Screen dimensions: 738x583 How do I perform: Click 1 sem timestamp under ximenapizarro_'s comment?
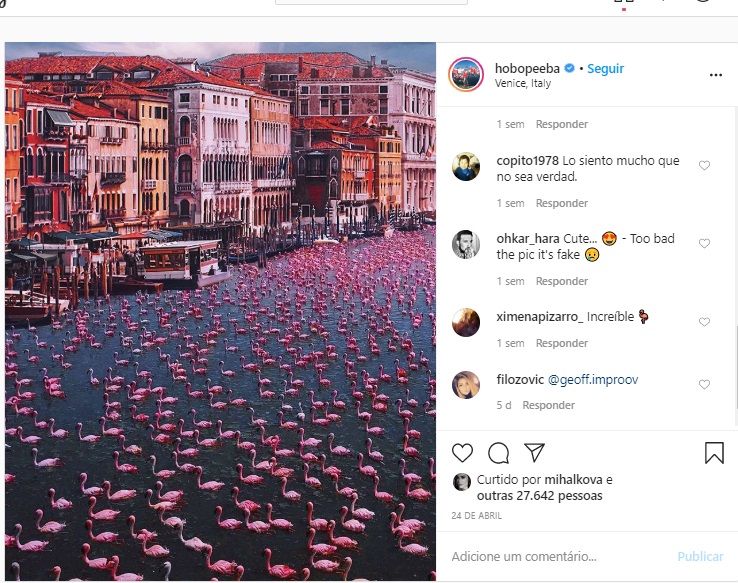pos(510,343)
